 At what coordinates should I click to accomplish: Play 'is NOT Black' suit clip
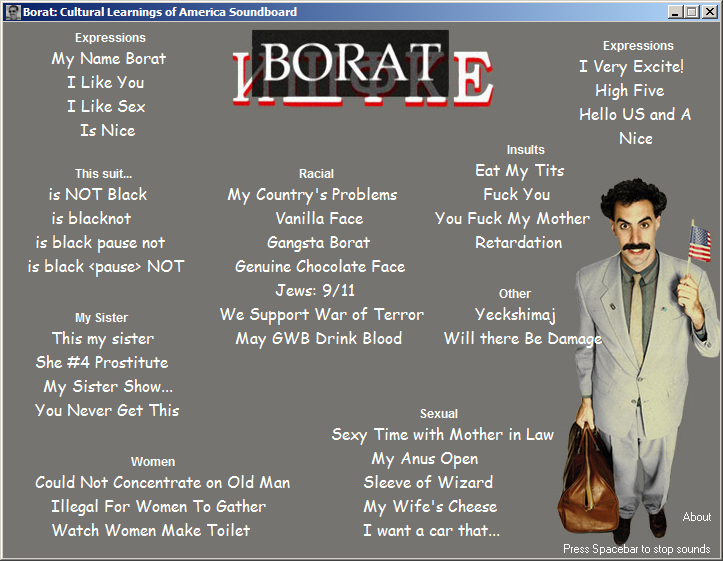pos(98,195)
